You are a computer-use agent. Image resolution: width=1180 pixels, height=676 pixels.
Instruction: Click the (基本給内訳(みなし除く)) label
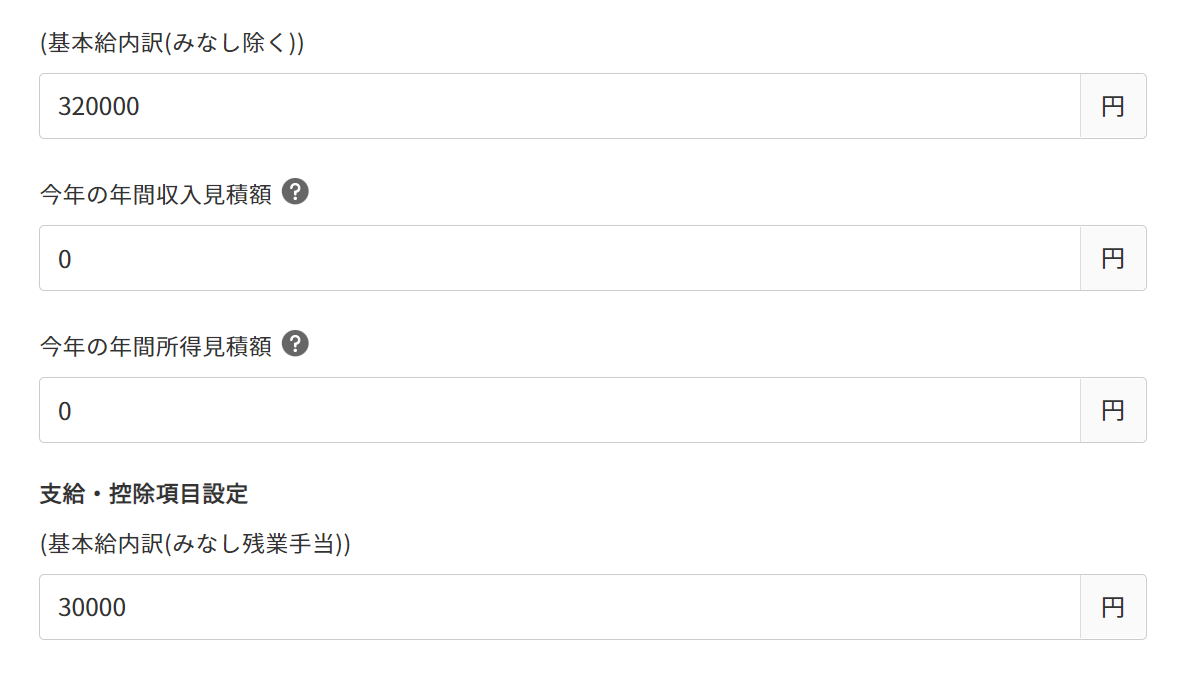[x=172, y=42]
